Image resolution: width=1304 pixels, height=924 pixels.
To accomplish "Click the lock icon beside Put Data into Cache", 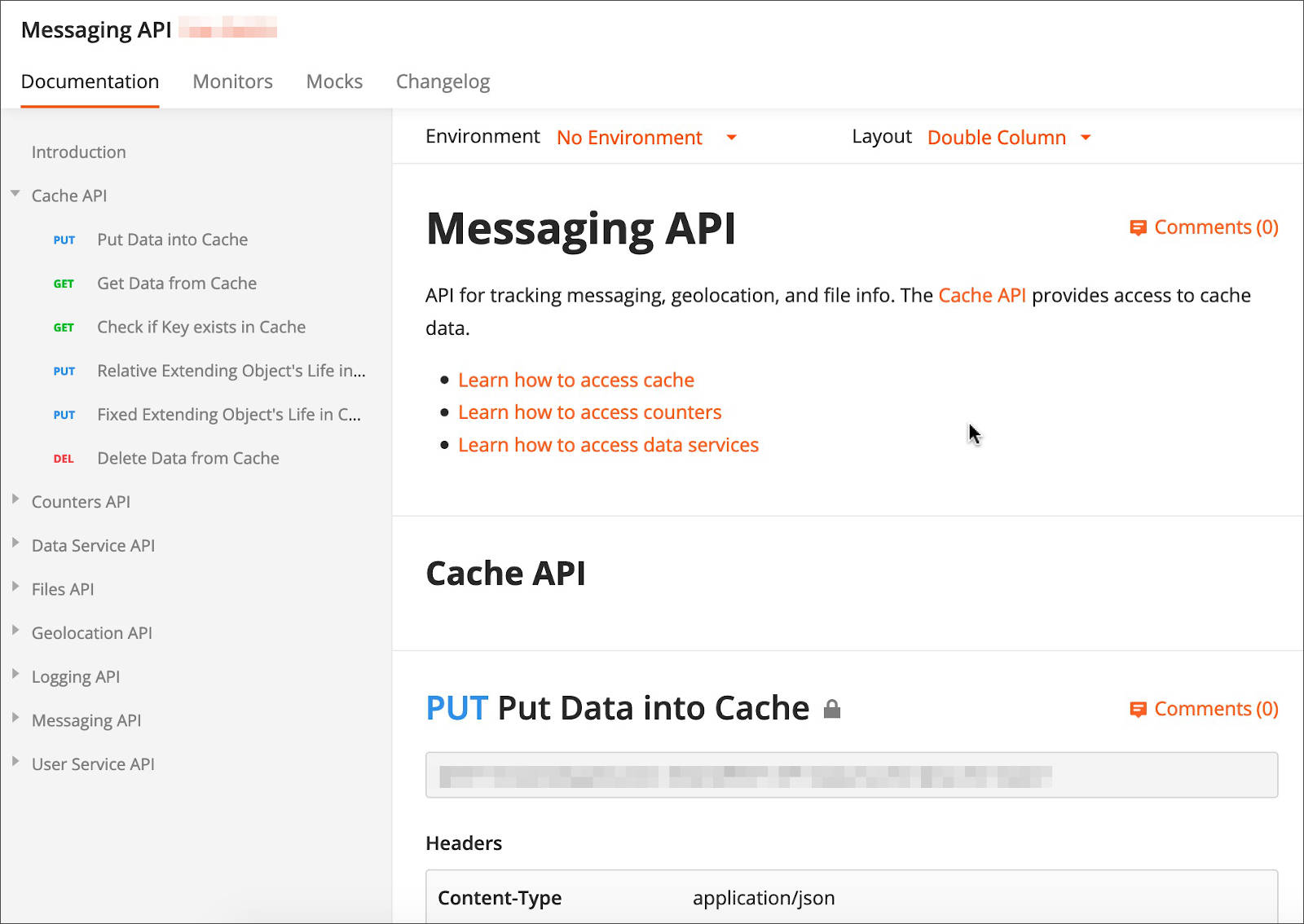I will coord(834,708).
